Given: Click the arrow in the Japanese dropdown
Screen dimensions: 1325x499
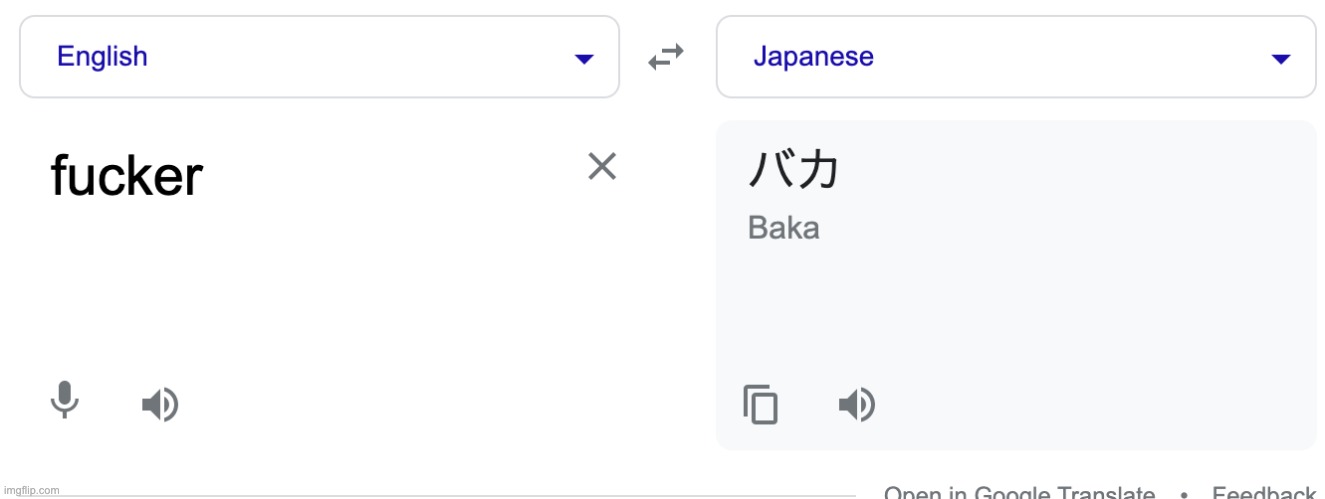Looking at the screenshot, I should point(1280,59).
